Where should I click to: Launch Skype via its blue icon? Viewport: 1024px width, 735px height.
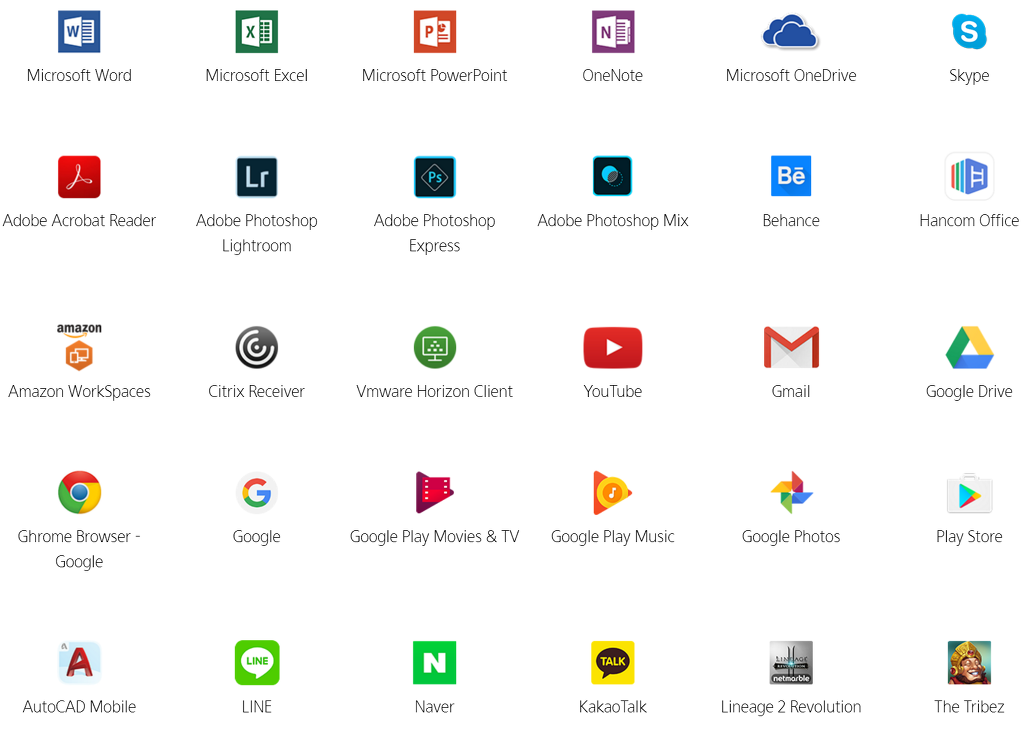click(968, 32)
